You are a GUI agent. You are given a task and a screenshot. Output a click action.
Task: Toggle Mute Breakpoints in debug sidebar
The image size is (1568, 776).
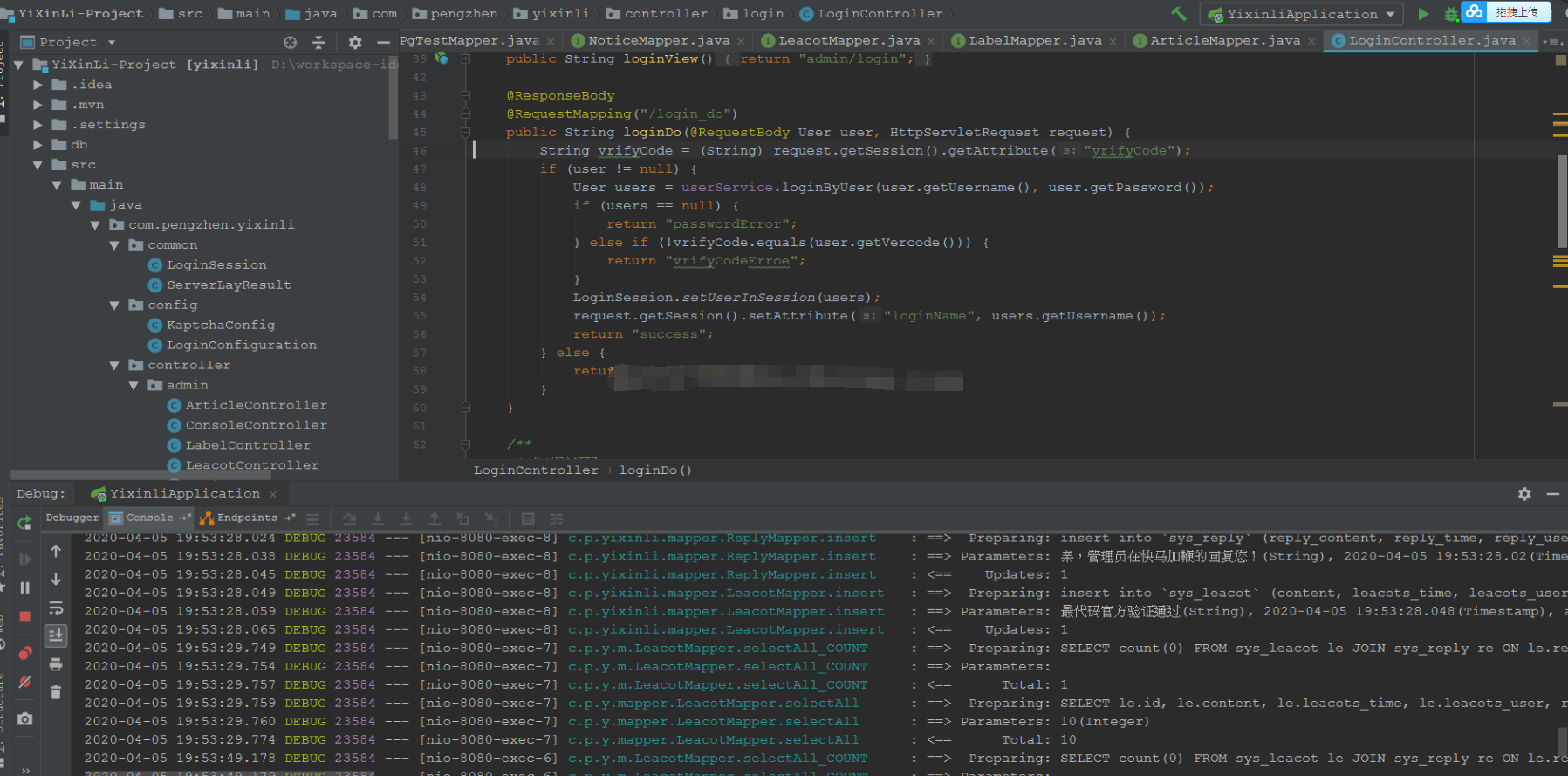coord(24,682)
